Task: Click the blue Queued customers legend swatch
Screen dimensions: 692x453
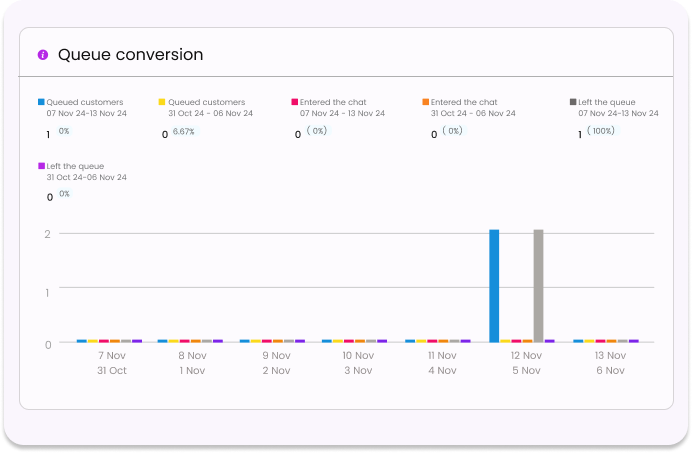Action: [41, 102]
